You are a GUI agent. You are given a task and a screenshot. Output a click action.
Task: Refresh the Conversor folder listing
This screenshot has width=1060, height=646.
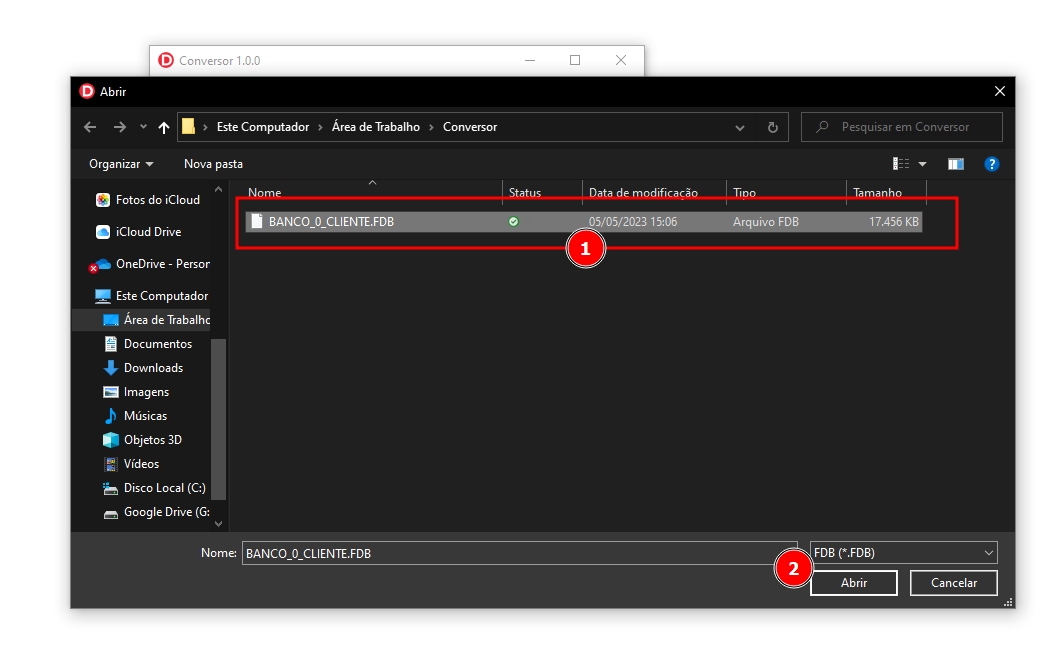click(772, 127)
